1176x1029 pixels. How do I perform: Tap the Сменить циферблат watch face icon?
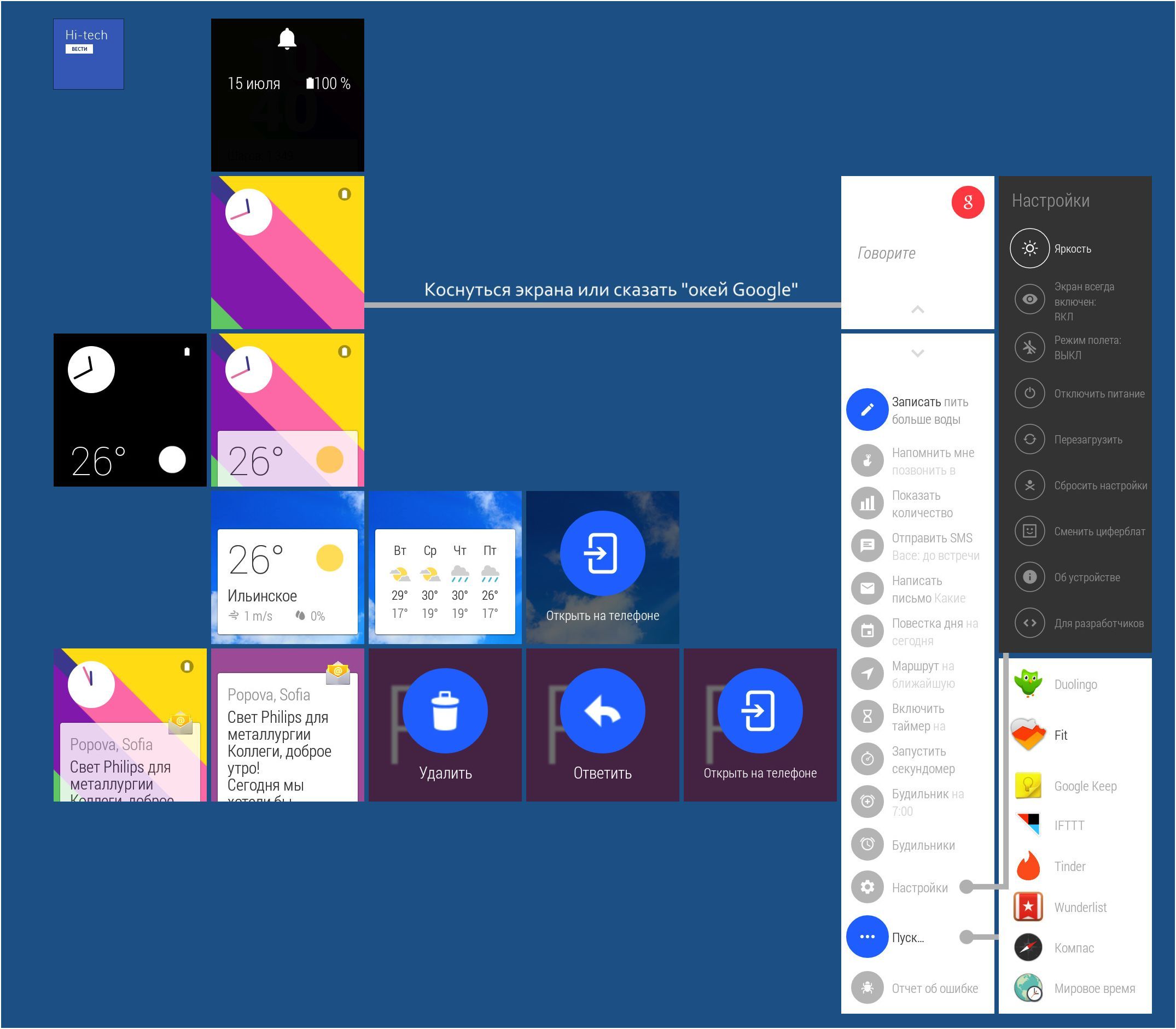[x=1030, y=530]
